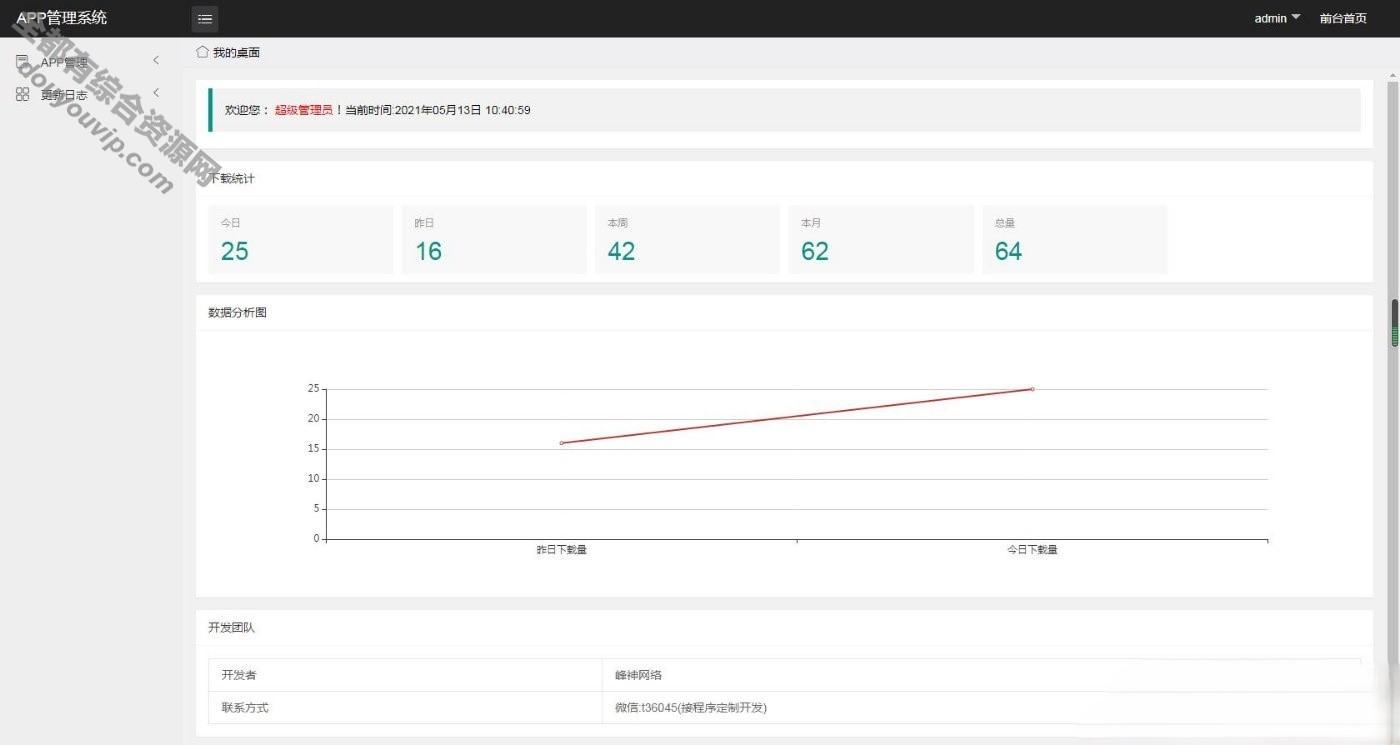The height and width of the screenshot is (745, 1400).
Task: Click the 联系方式 table cell
Action: [405, 707]
